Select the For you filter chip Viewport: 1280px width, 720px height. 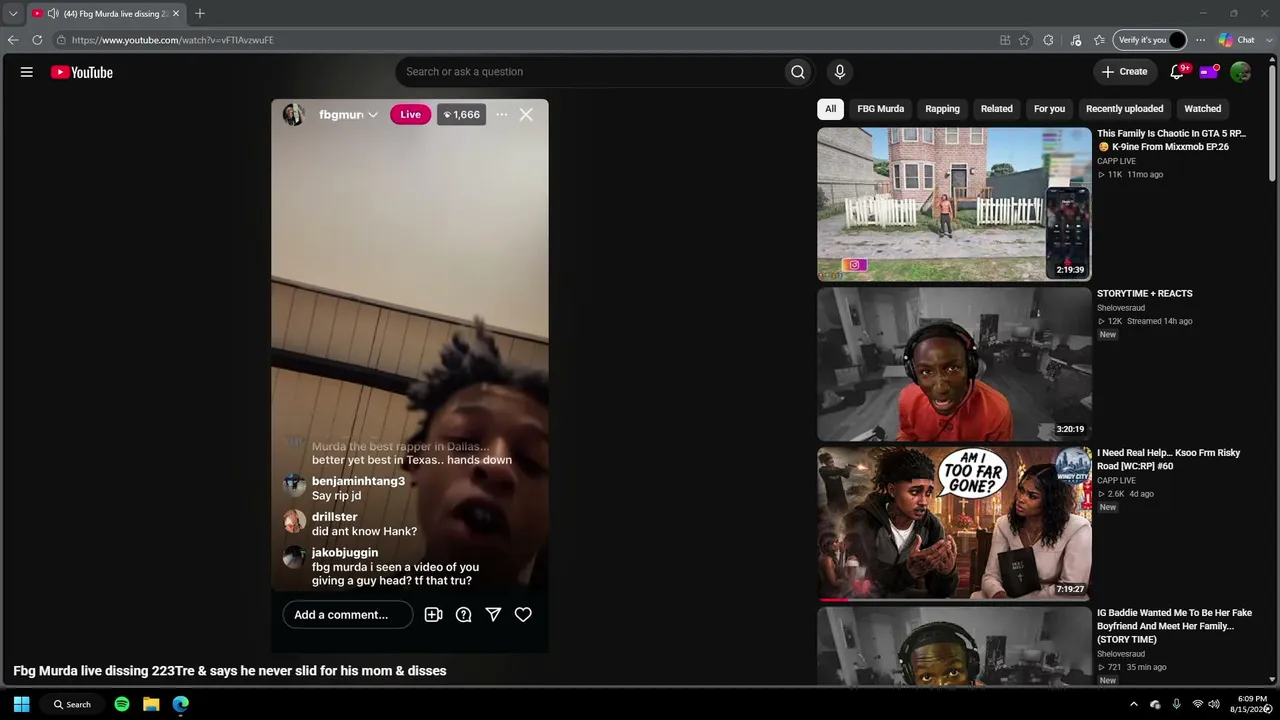coord(1049,109)
